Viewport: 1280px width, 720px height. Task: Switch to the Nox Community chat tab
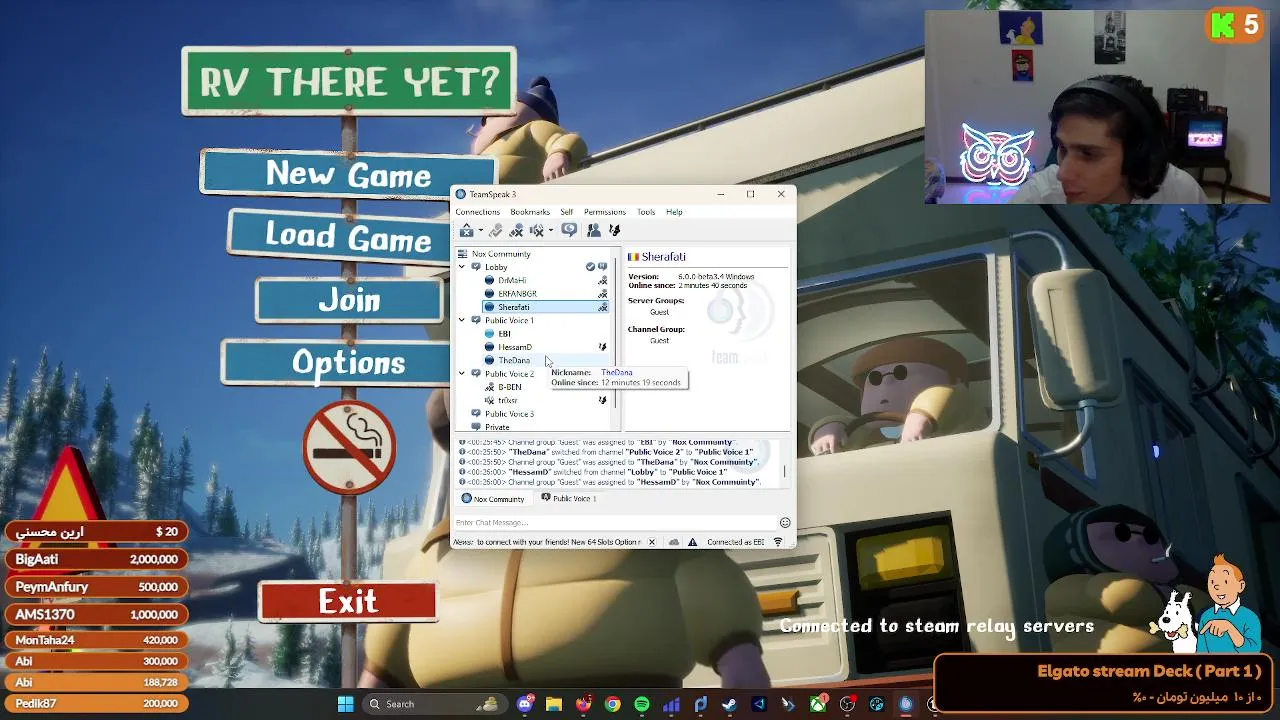click(x=493, y=499)
